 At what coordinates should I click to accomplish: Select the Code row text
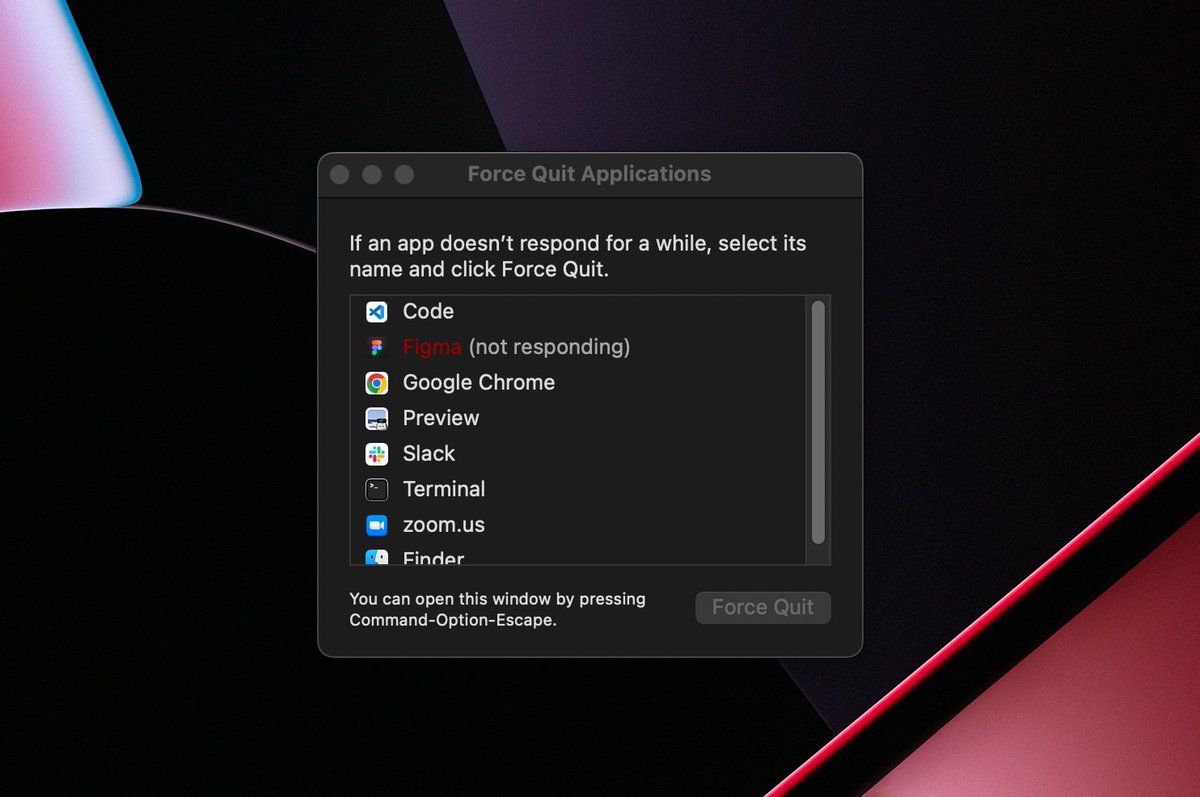click(428, 312)
